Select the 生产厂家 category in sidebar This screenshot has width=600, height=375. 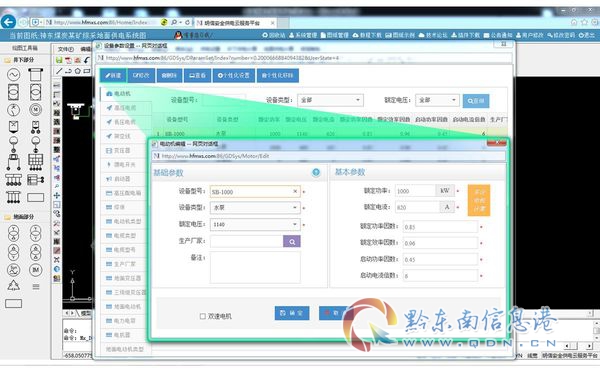(x=121, y=264)
